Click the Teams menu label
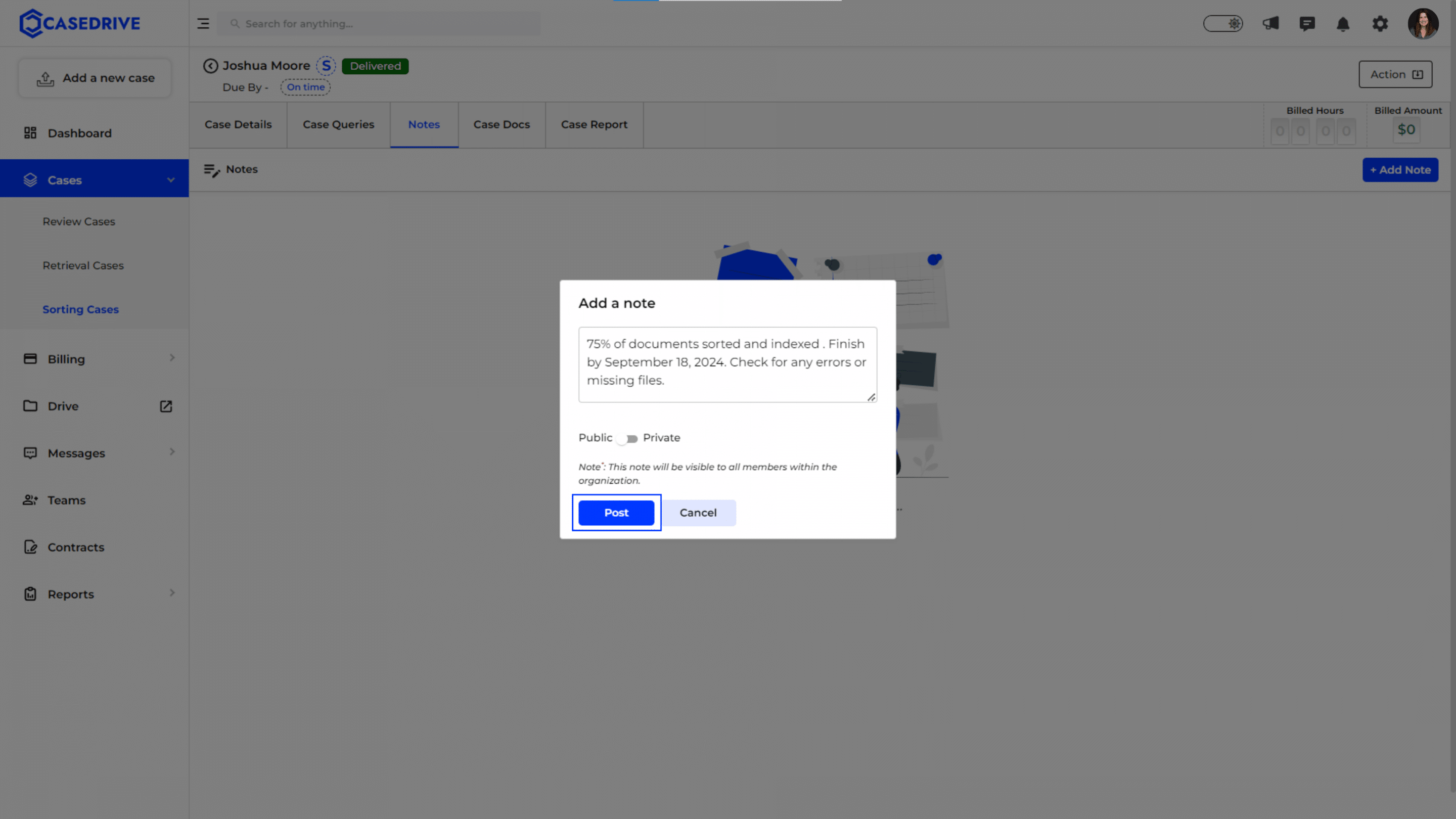Screen dimensions: 1456x819 click(67, 500)
